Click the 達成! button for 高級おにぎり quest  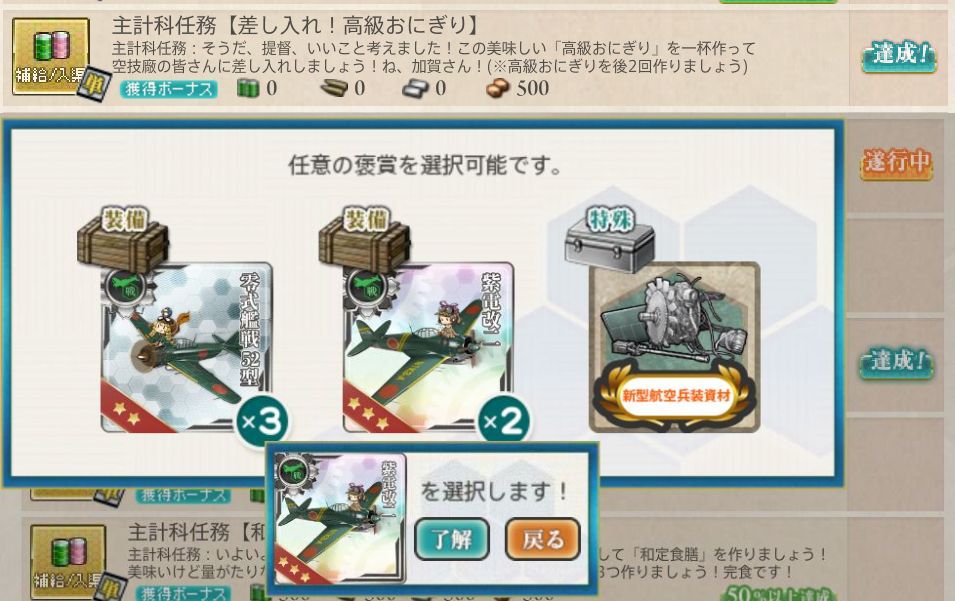tap(898, 55)
